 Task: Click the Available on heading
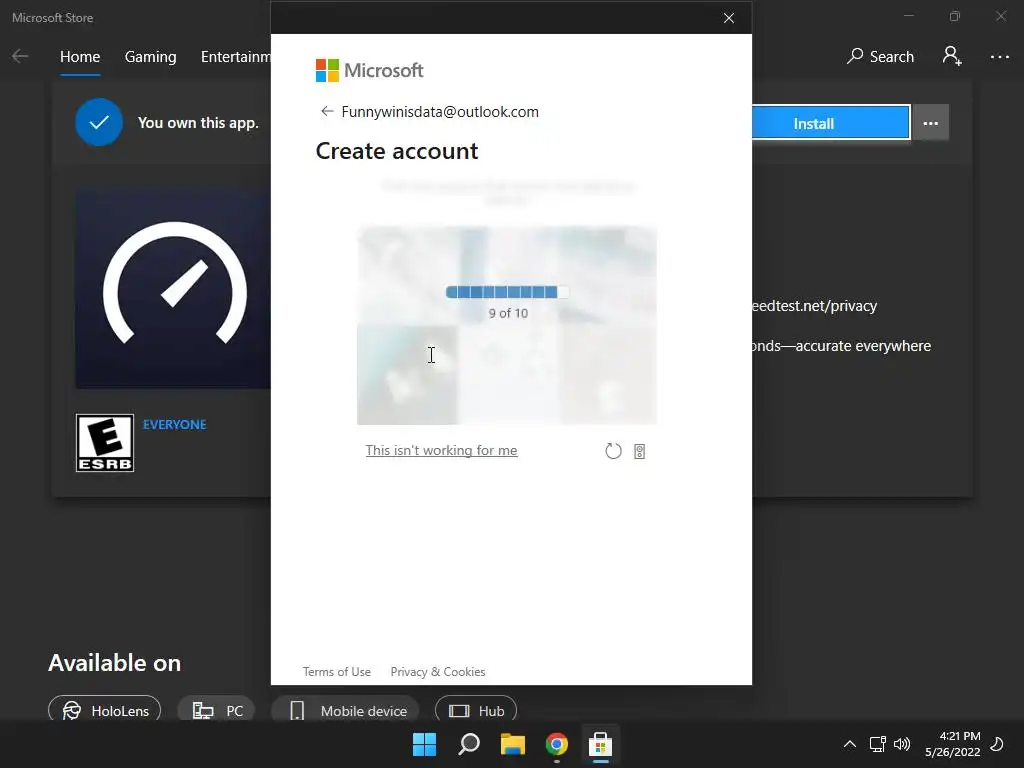[x=114, y=663]
